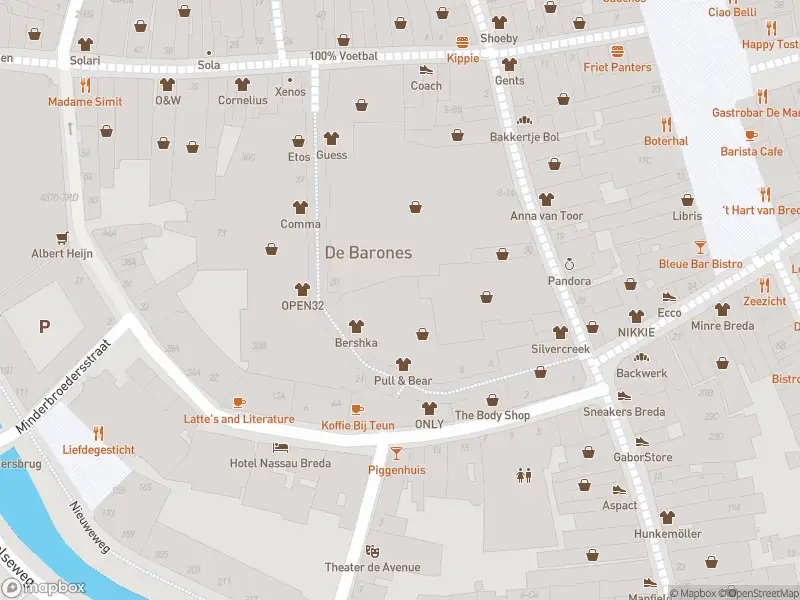Click the Latte's and Literature coffee cup icon
This screenshot has height=600, width=800.
(238, 403)
